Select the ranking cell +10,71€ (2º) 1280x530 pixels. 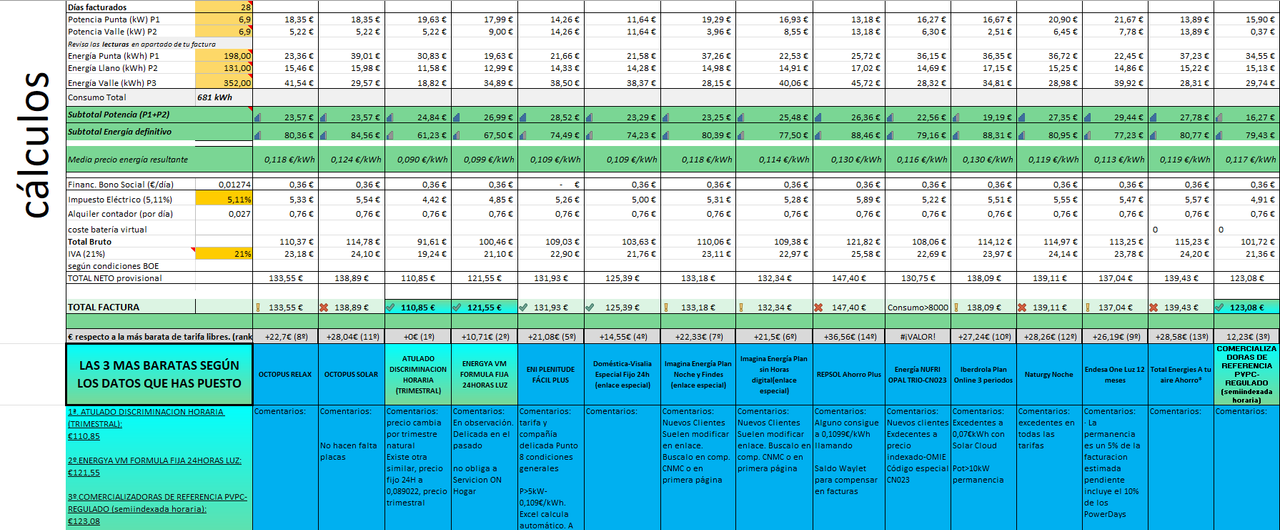485,336
